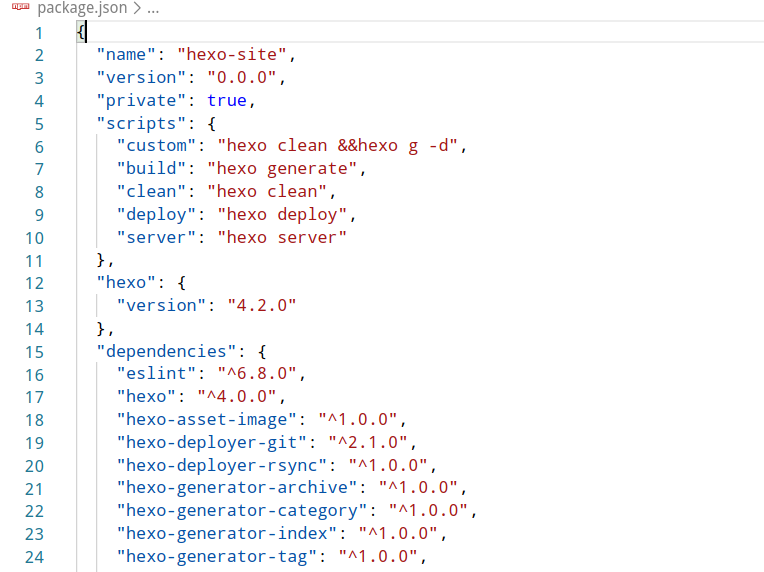This screenshot has width=764, height=572.
Task: Click line number 12 in gutter
Action: (x=35, y=284)
